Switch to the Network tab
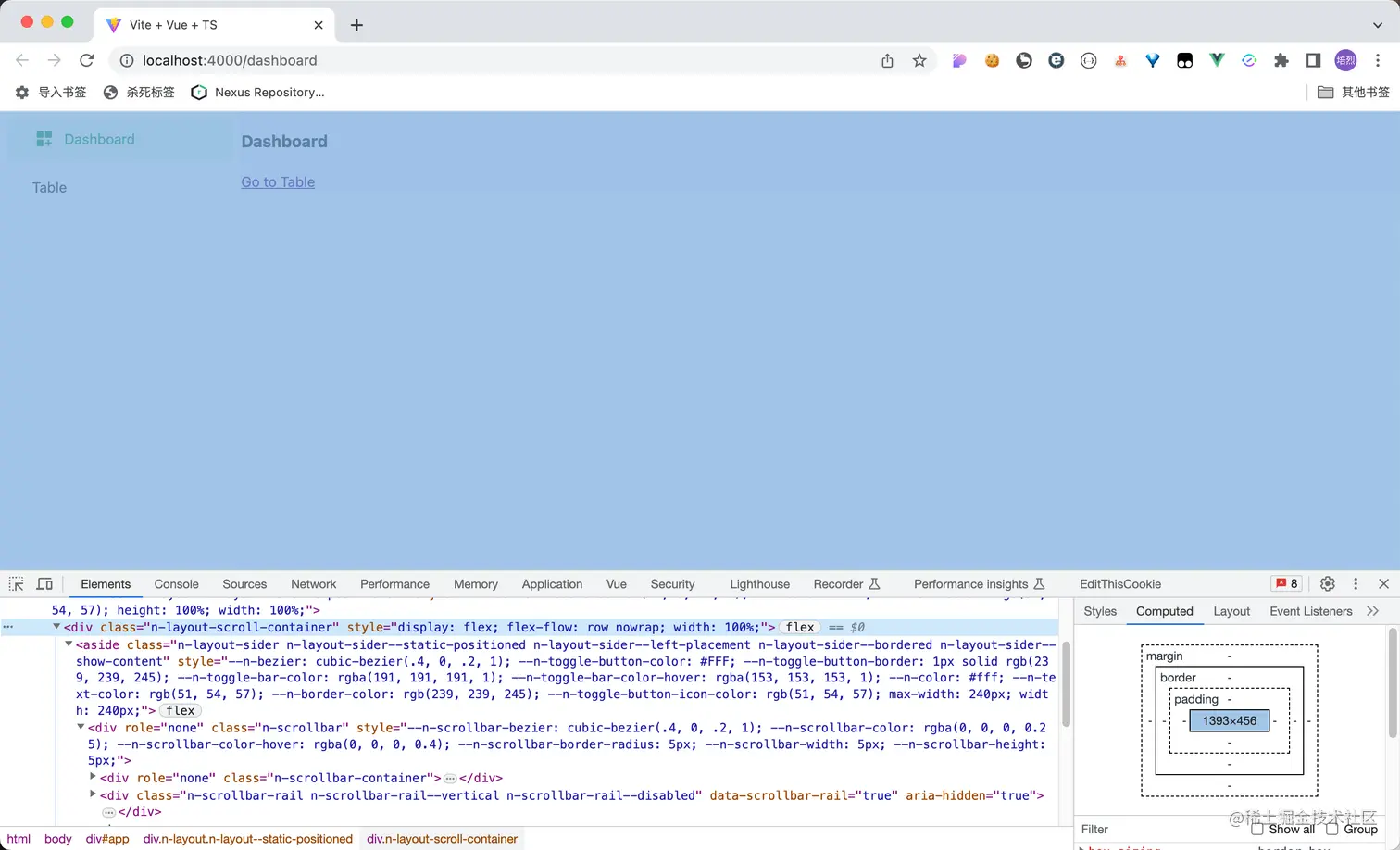Image resolution: width=1400 pixels, height=850 pixels. 313,584
